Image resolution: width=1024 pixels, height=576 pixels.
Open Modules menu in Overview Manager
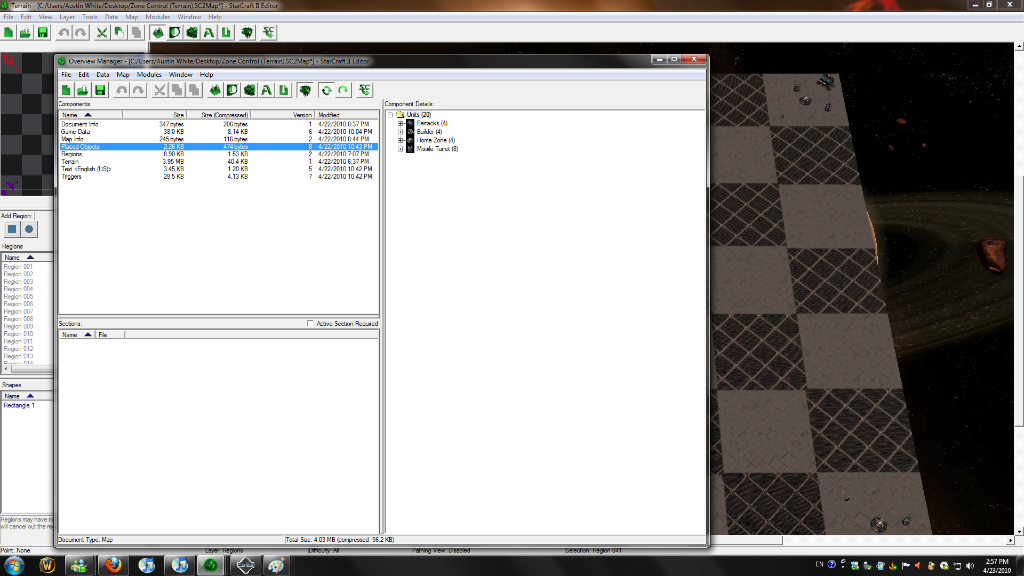click(x=149, y=74)
